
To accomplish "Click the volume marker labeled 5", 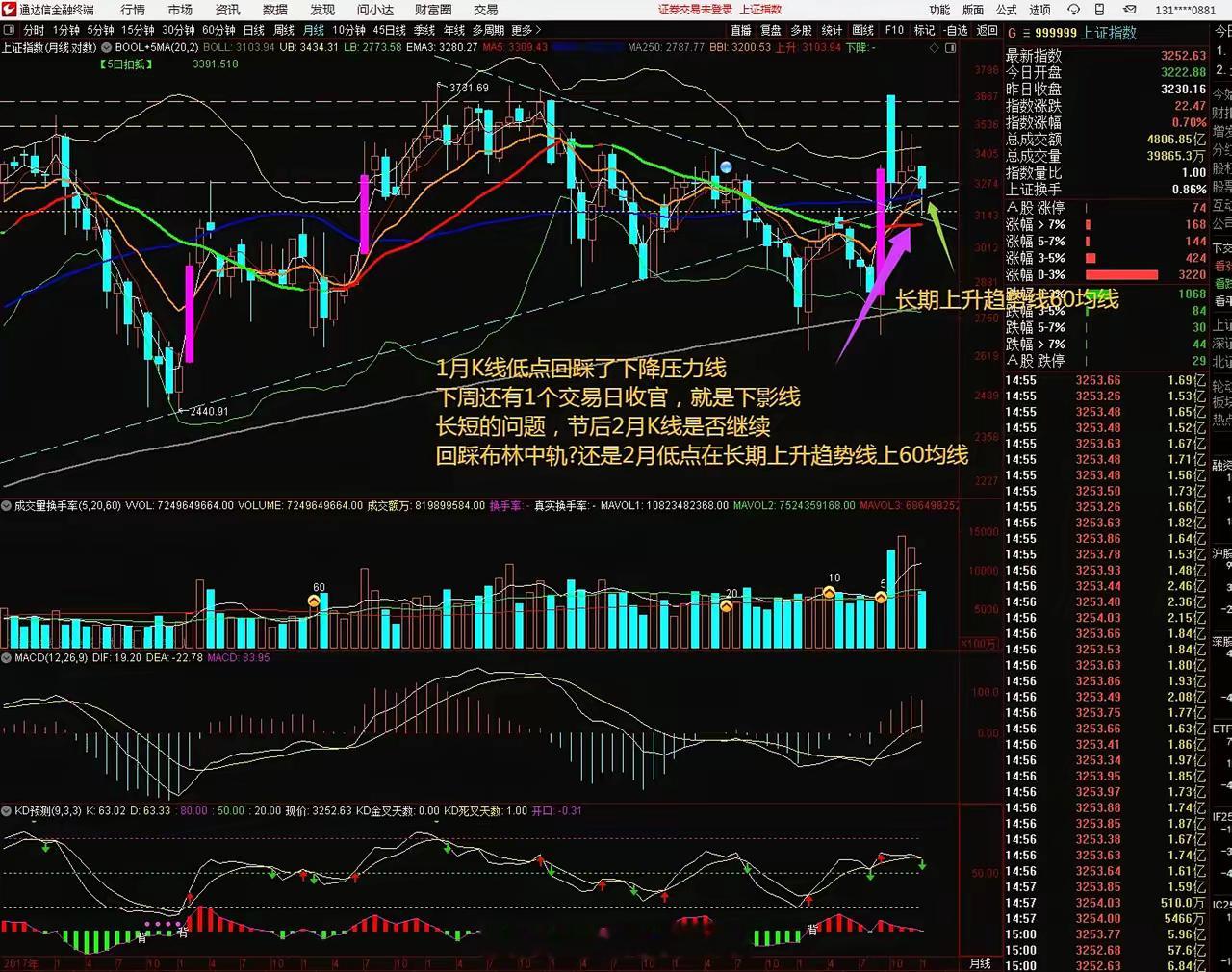I will [881, 598].
